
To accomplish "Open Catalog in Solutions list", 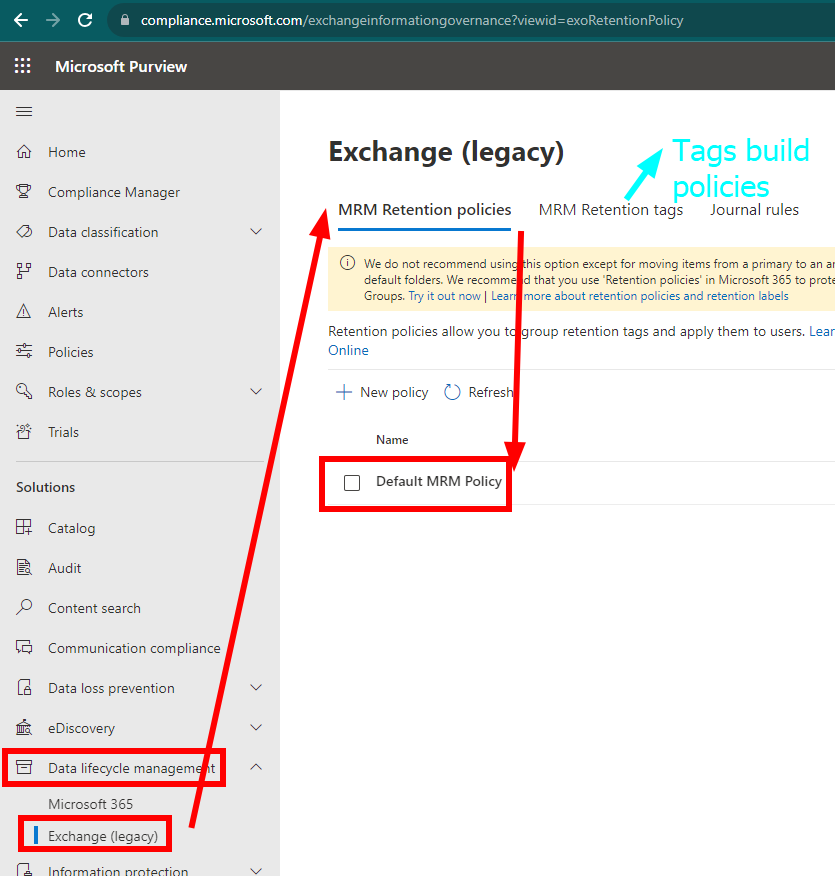I will (71, 528).
